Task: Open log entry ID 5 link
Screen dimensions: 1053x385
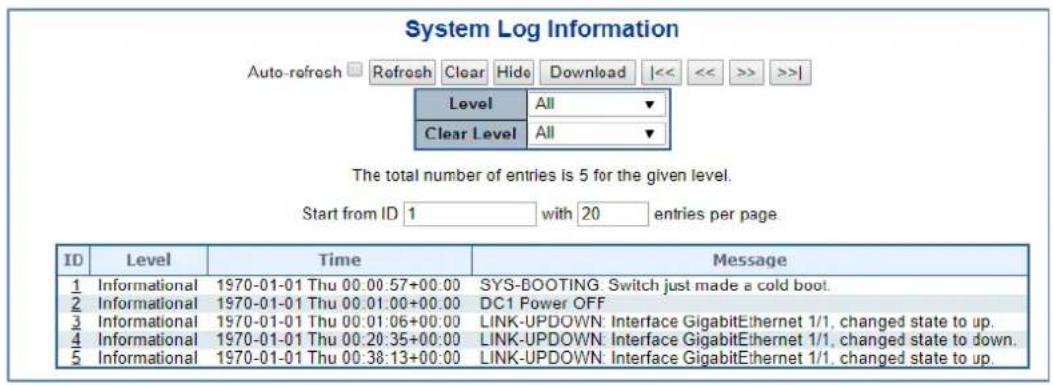Action: (76, 357)
